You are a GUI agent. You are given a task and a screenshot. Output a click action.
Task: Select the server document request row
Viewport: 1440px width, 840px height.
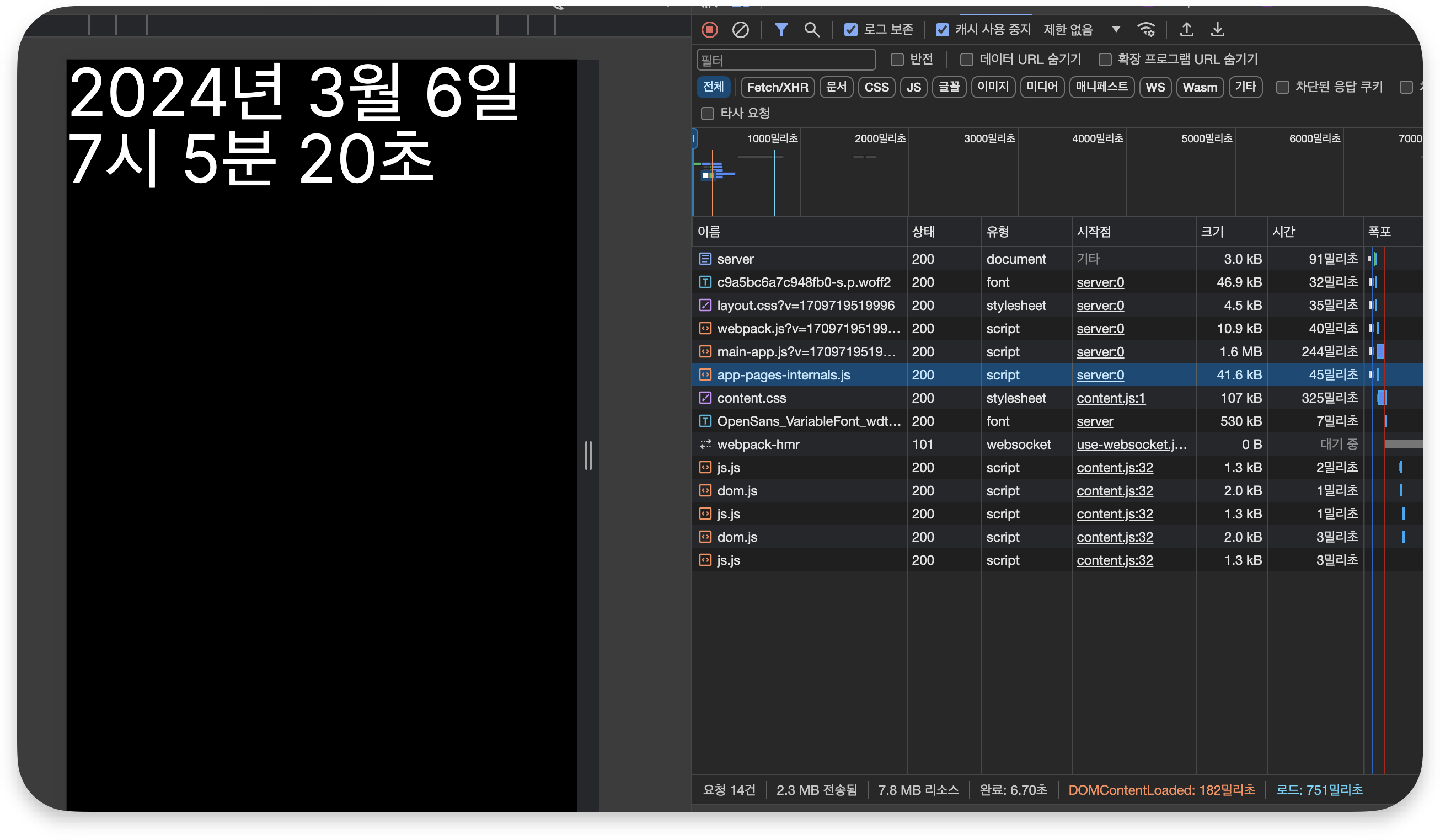[x=1057, y=259]
